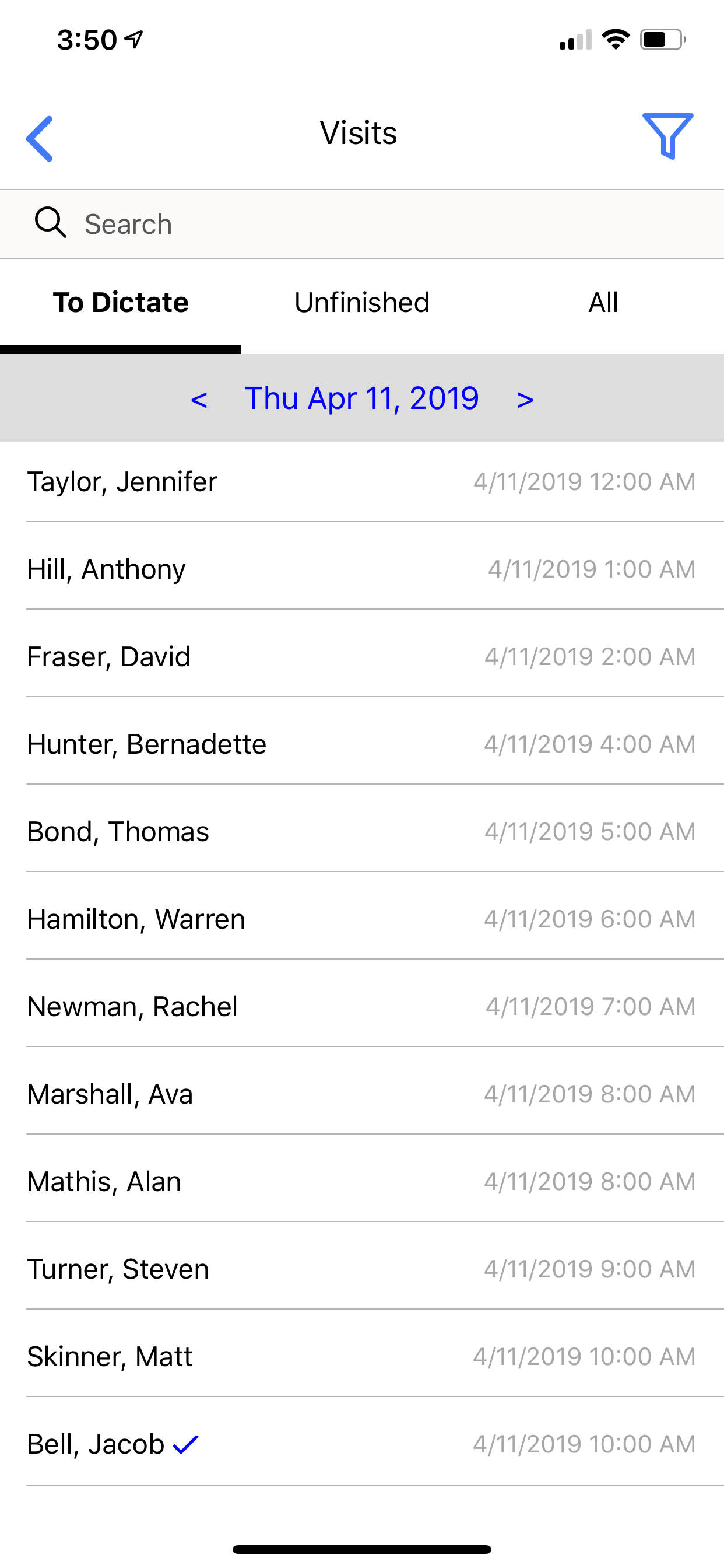Select the To Dictate tab

point(121,303)
